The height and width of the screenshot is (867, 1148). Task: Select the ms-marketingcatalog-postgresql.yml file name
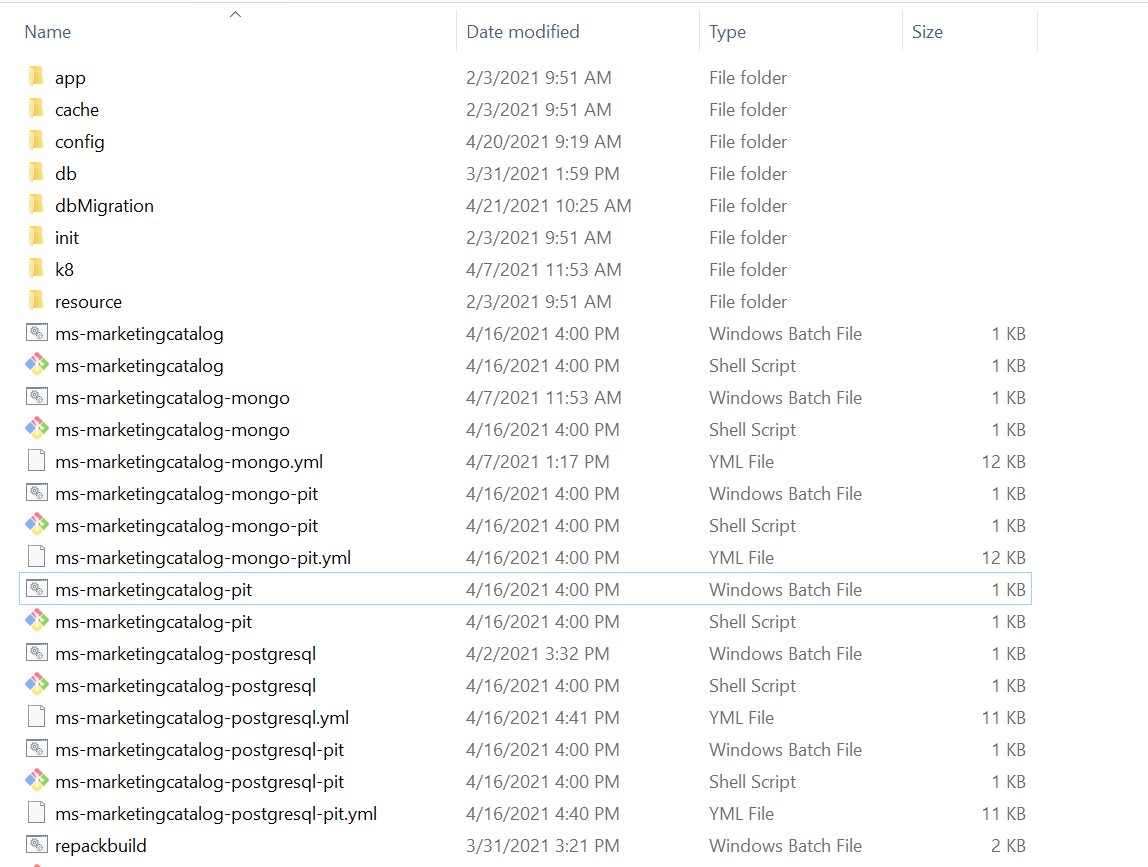202,717
